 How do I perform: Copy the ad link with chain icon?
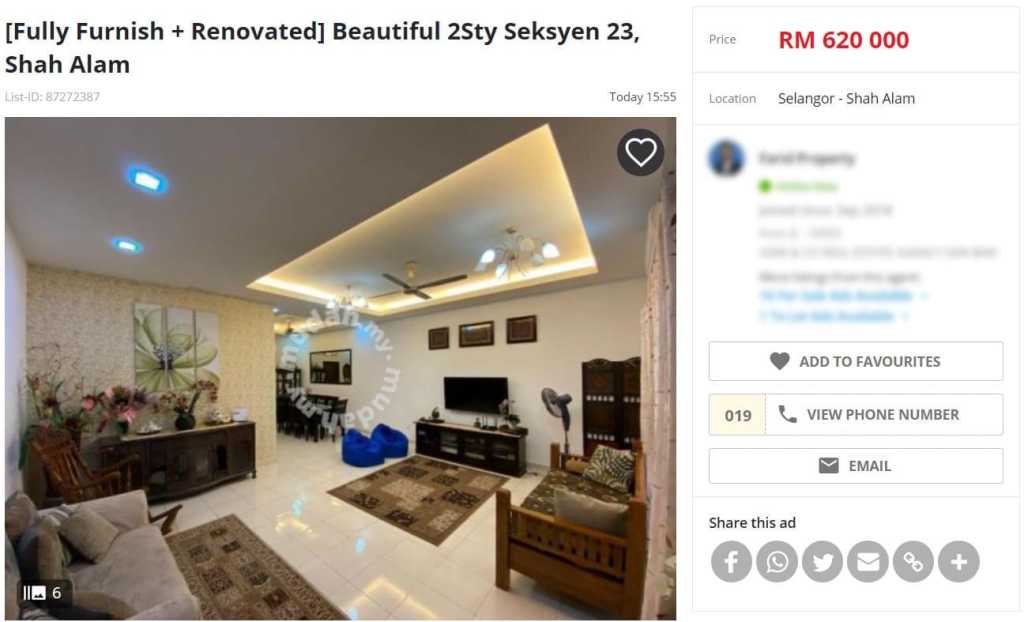click(913, 561)
